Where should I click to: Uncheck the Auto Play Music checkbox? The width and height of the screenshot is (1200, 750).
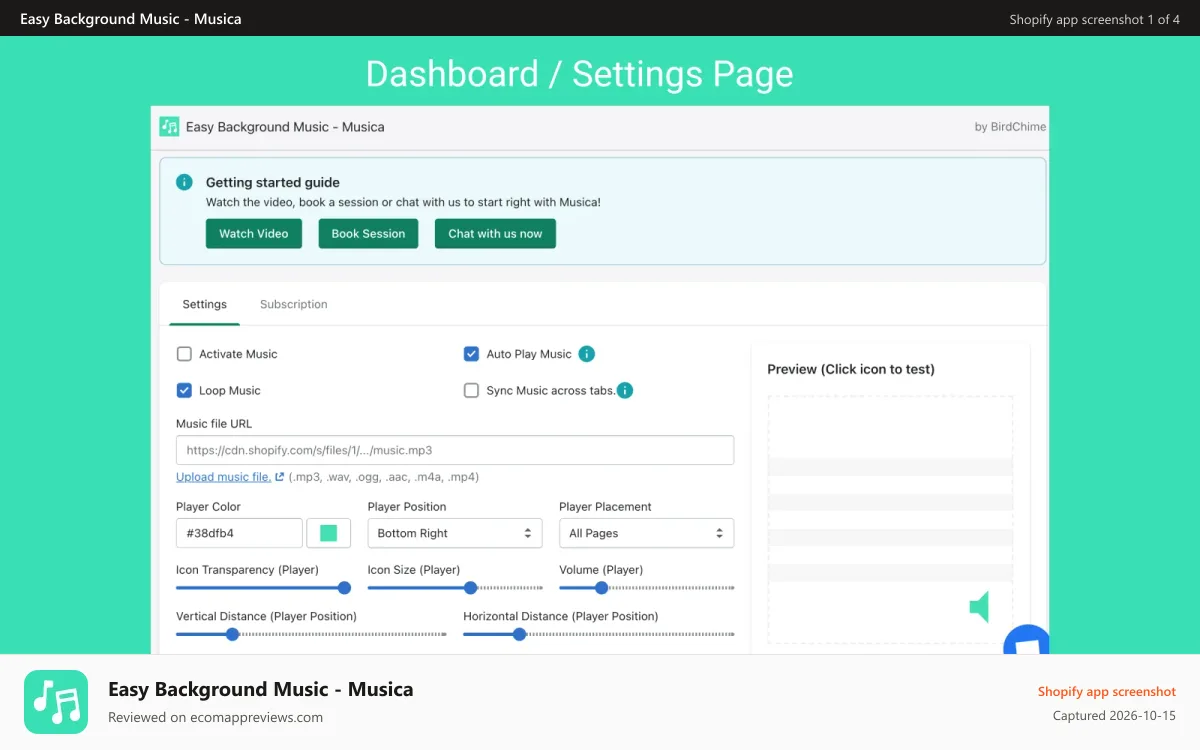click(x=471, y=354)
